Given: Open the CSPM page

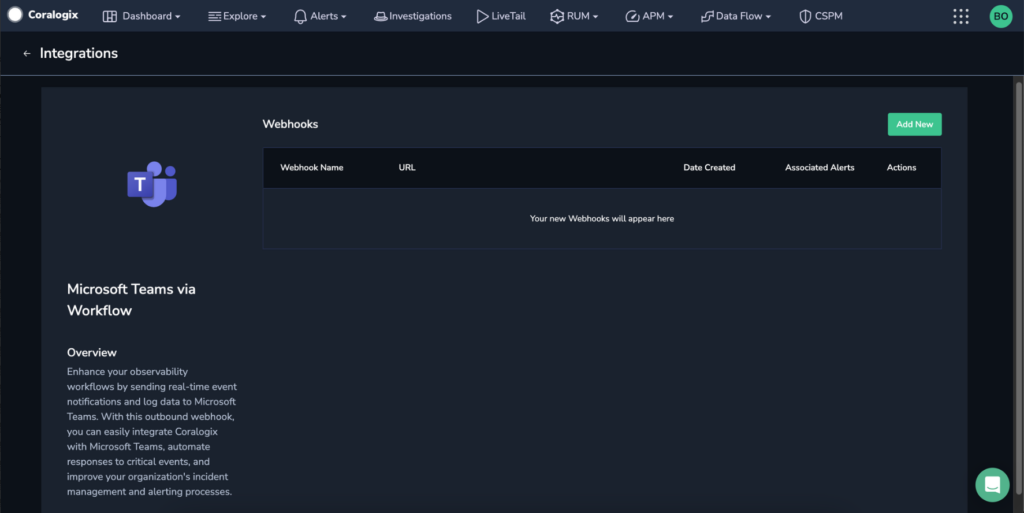Looking at the screenshot, I should (828, 16).
